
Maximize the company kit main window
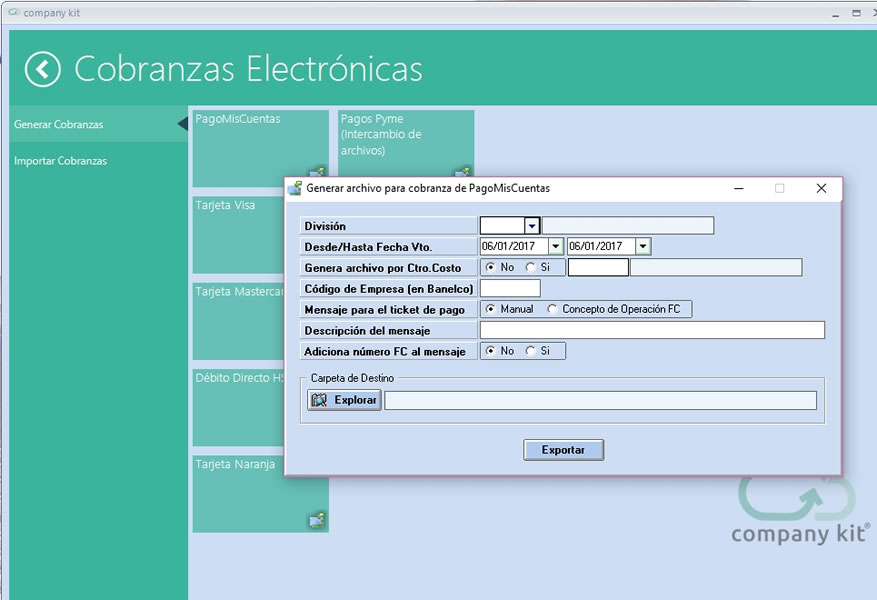tap(856, 13)
